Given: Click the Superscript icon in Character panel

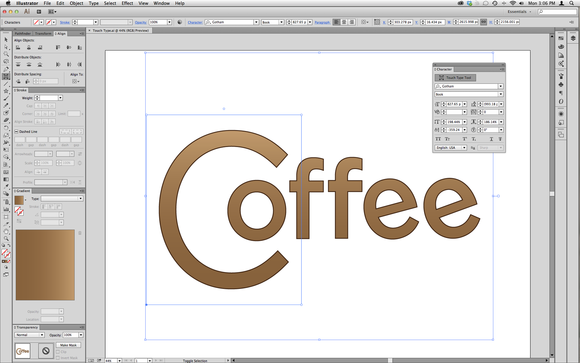Looking at the screenshot, I should [465, 139].
